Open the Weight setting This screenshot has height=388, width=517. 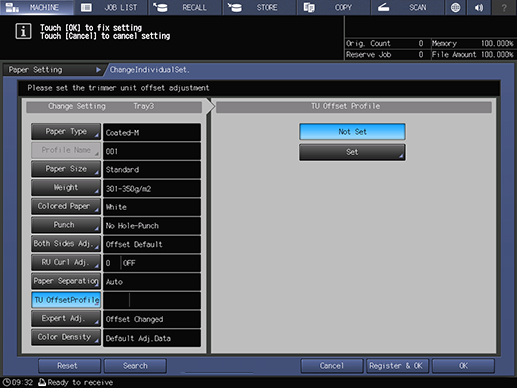66,188
